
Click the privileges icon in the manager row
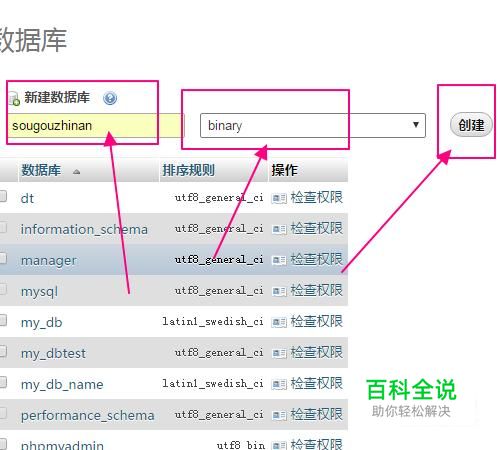click(x=279, y=260)
